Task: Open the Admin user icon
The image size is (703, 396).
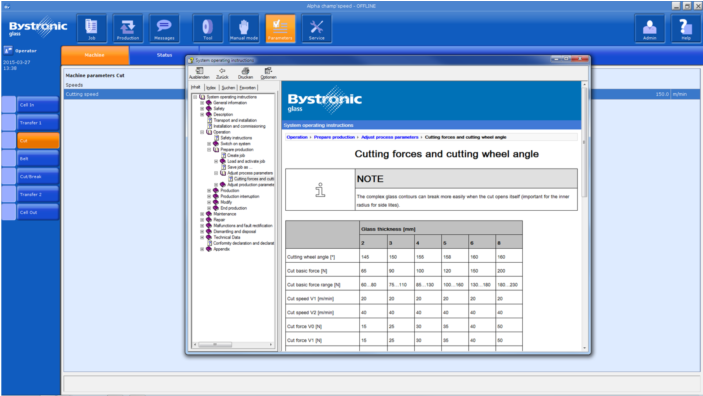Action: pos(650,28)
